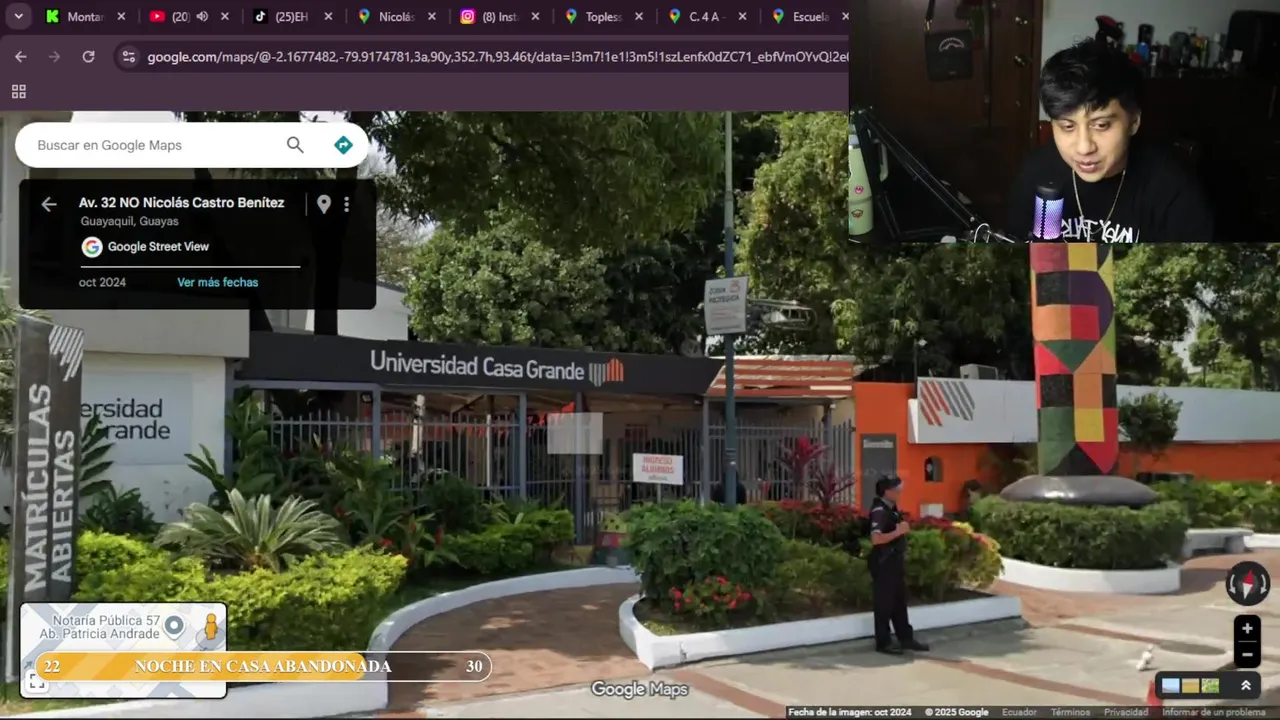
Task: Open the 'Privacidad' footer link
Action: [1126, 712]
